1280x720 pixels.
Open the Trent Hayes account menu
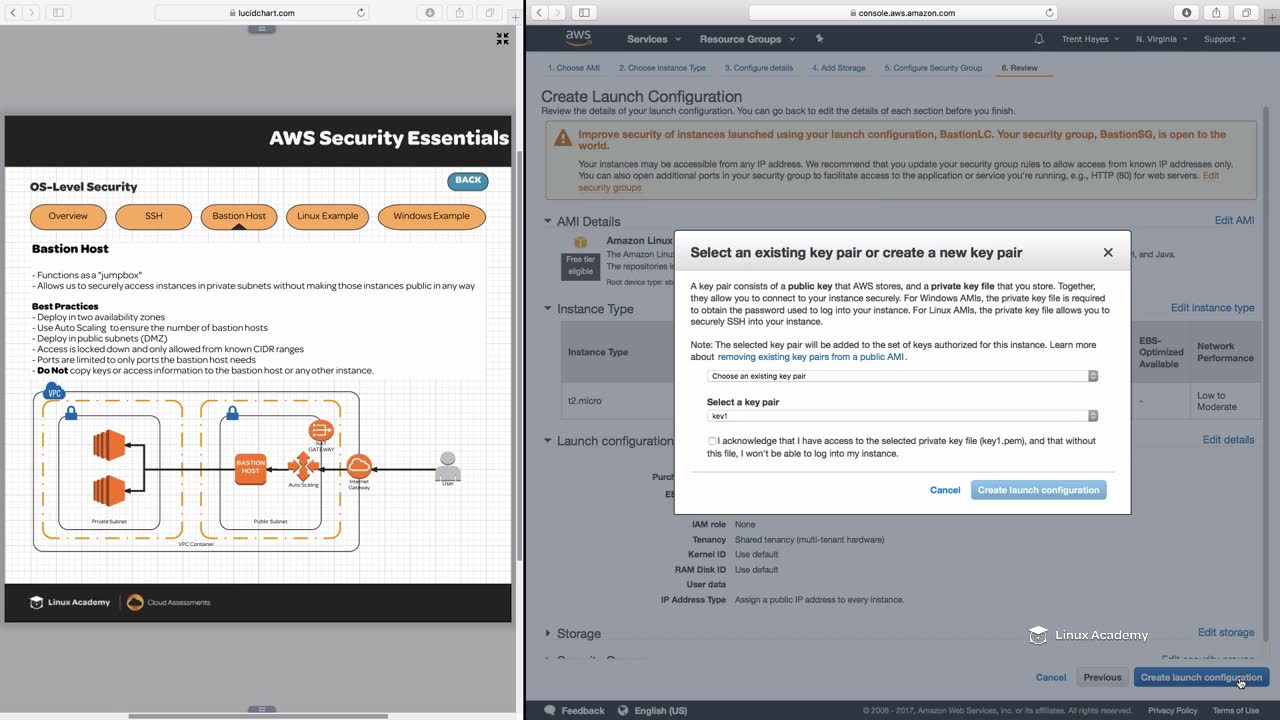click(1089, 39)
